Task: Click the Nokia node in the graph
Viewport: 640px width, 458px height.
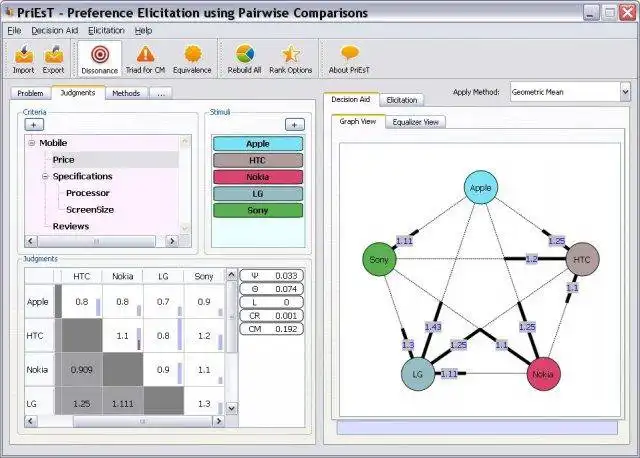Action: tap(543, 374)
